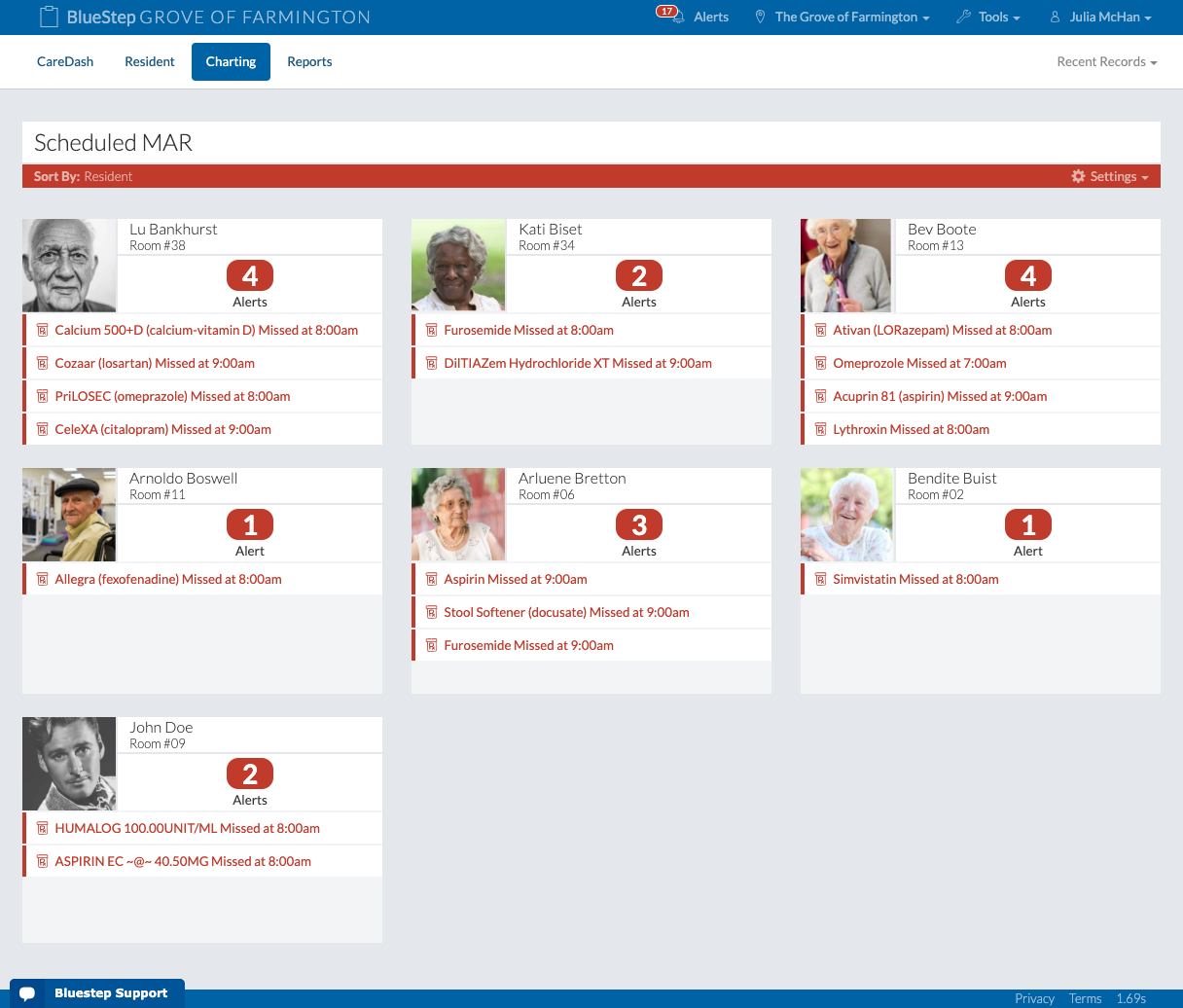
Task: Open The Grove of Farmington location dropdown
Action: [842, 17]
